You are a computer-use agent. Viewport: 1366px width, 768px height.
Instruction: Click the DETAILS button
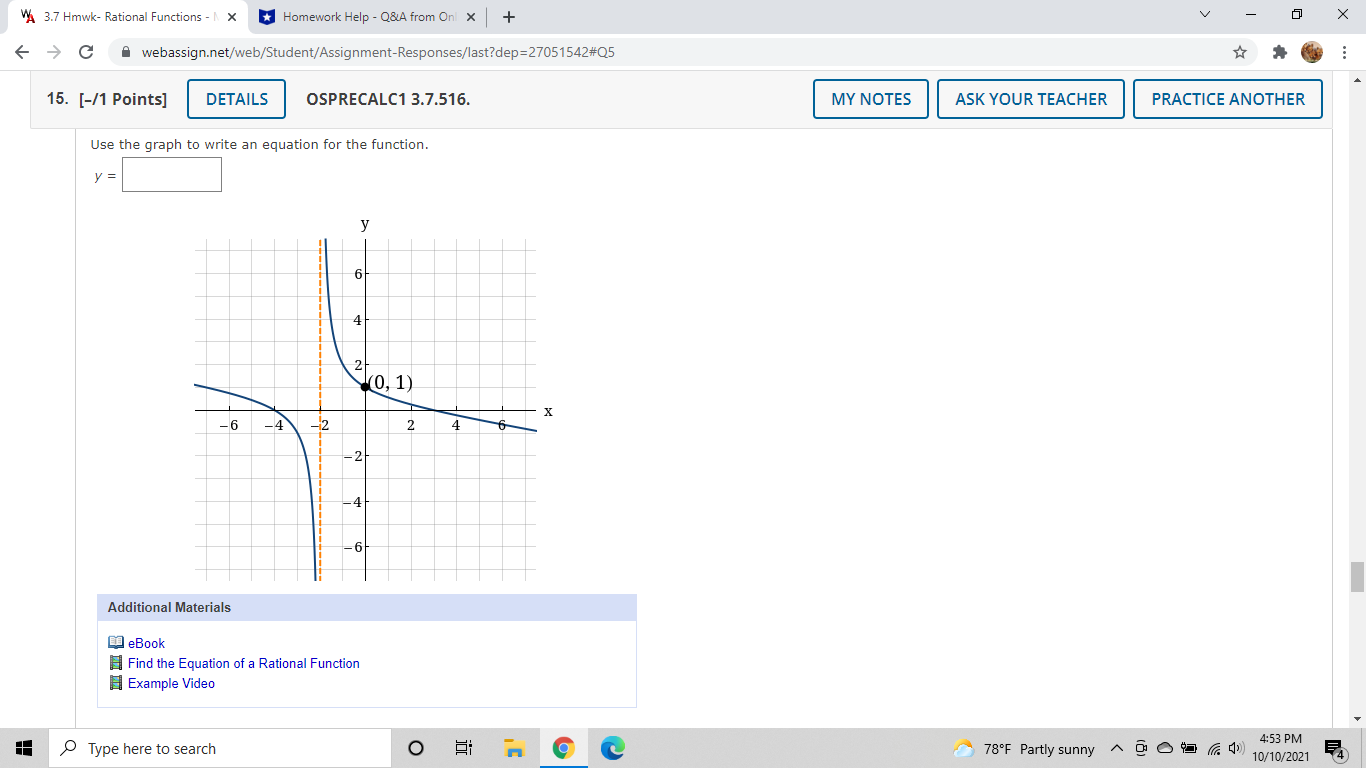(x=236, y=98)
